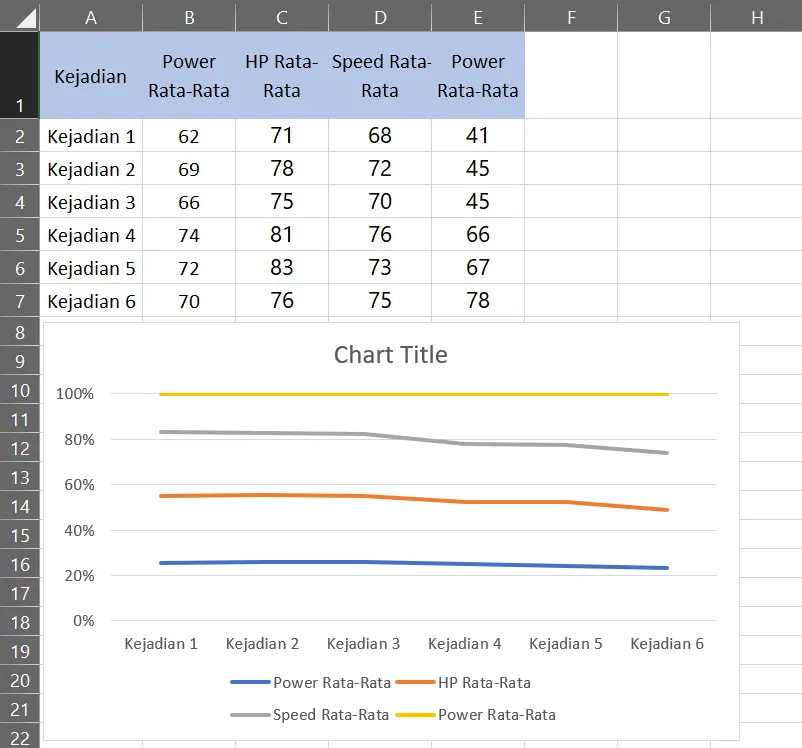Screen dimensions: 802x748
Task: Select row 5 header
Action: coord(19,234)
